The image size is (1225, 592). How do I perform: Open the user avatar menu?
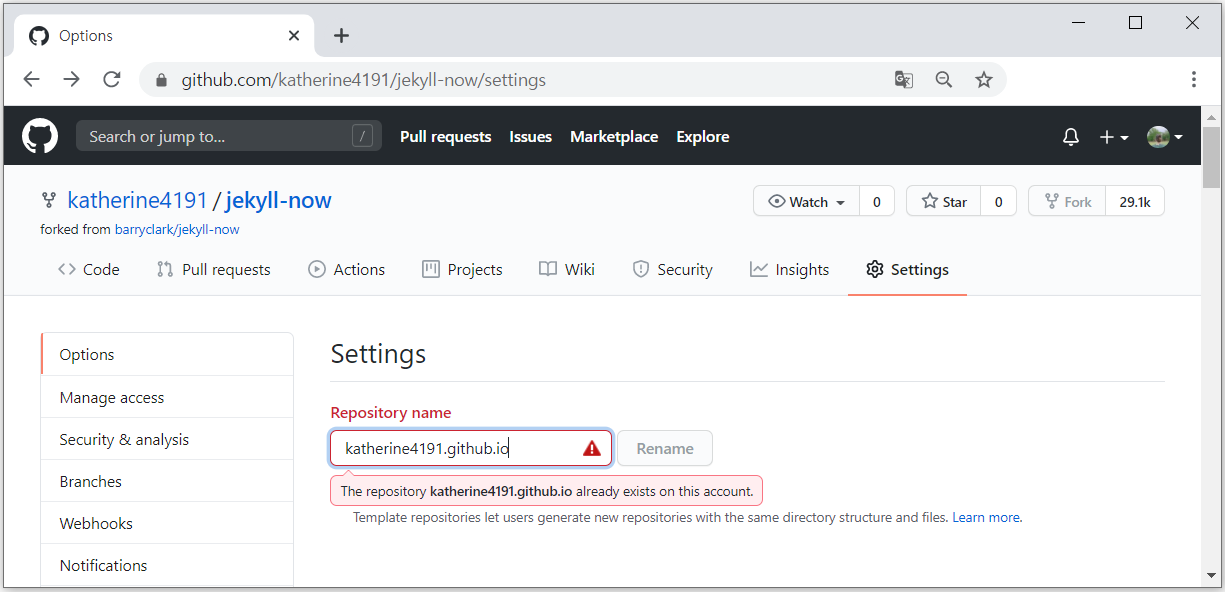[1165, 137]
